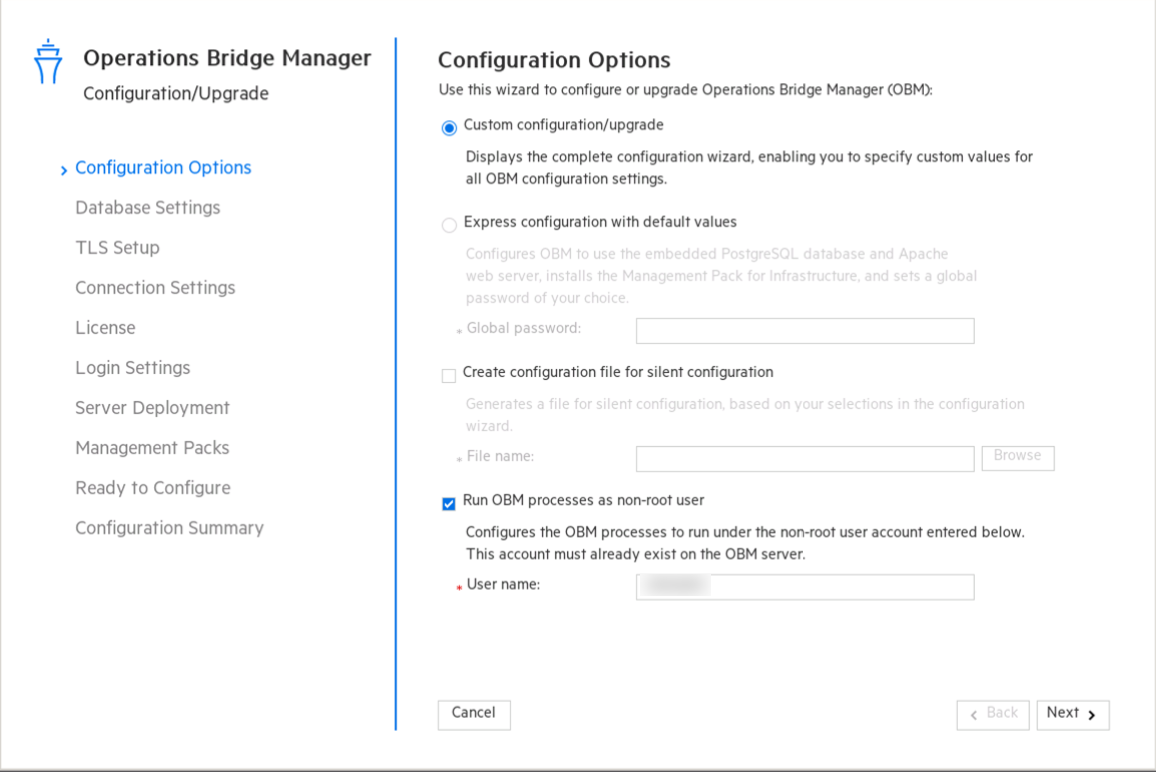Open Configuration Options wizard step

click(x=163, y=168)
